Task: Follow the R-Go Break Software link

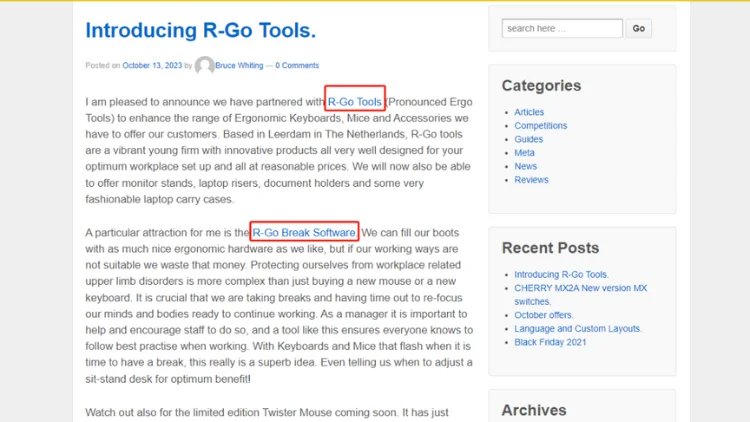Action: [304, 233]
